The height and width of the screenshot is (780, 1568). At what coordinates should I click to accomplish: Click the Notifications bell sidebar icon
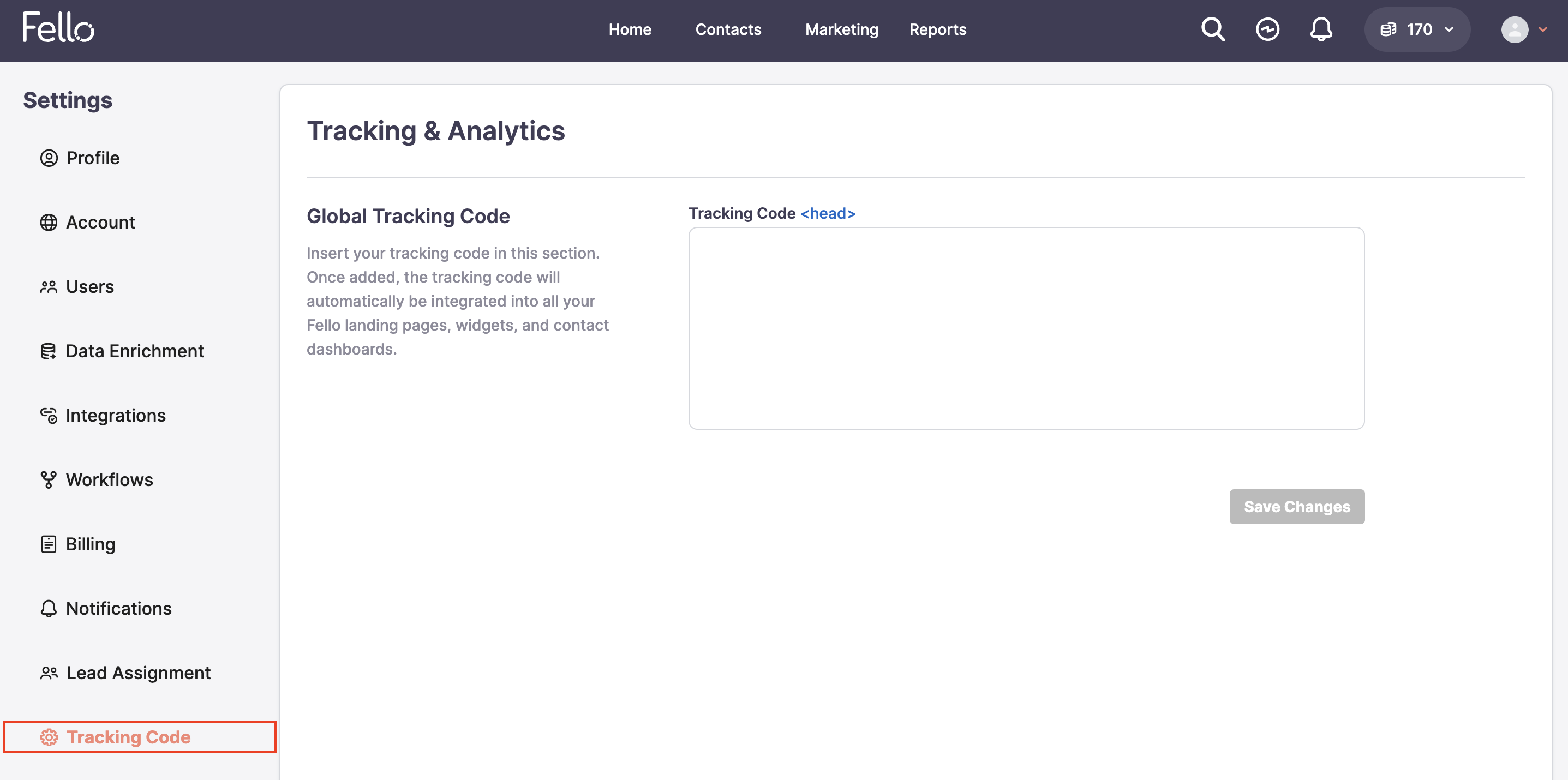coord(49,609)
